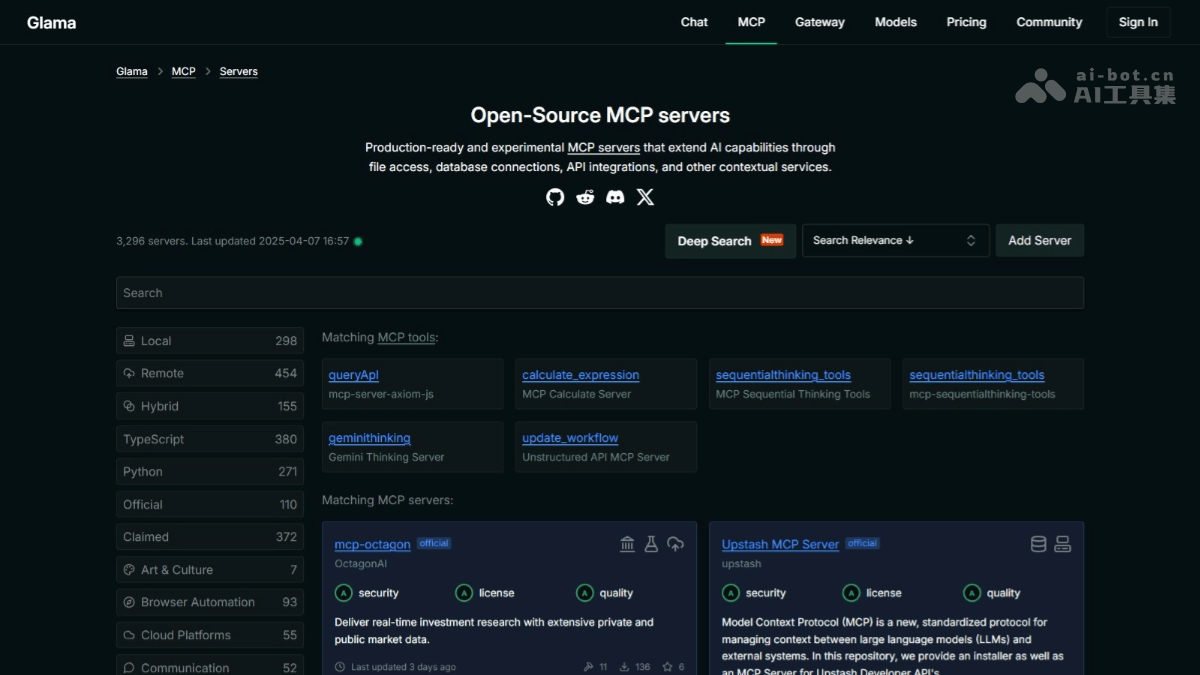
Task: Click inside the search input field
Action: click(x=600, y=292)
